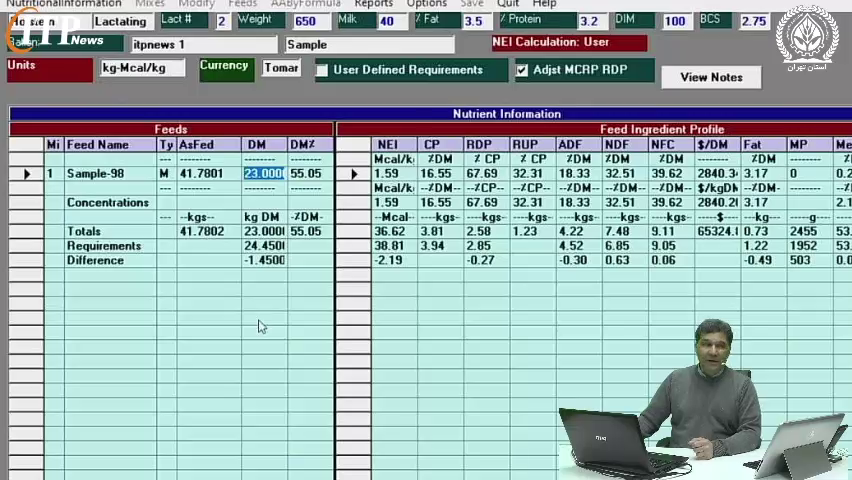Edit the Lact # value 2
Image resolution: width=852 pixels, height=480 pixels.
coord(222,22)
